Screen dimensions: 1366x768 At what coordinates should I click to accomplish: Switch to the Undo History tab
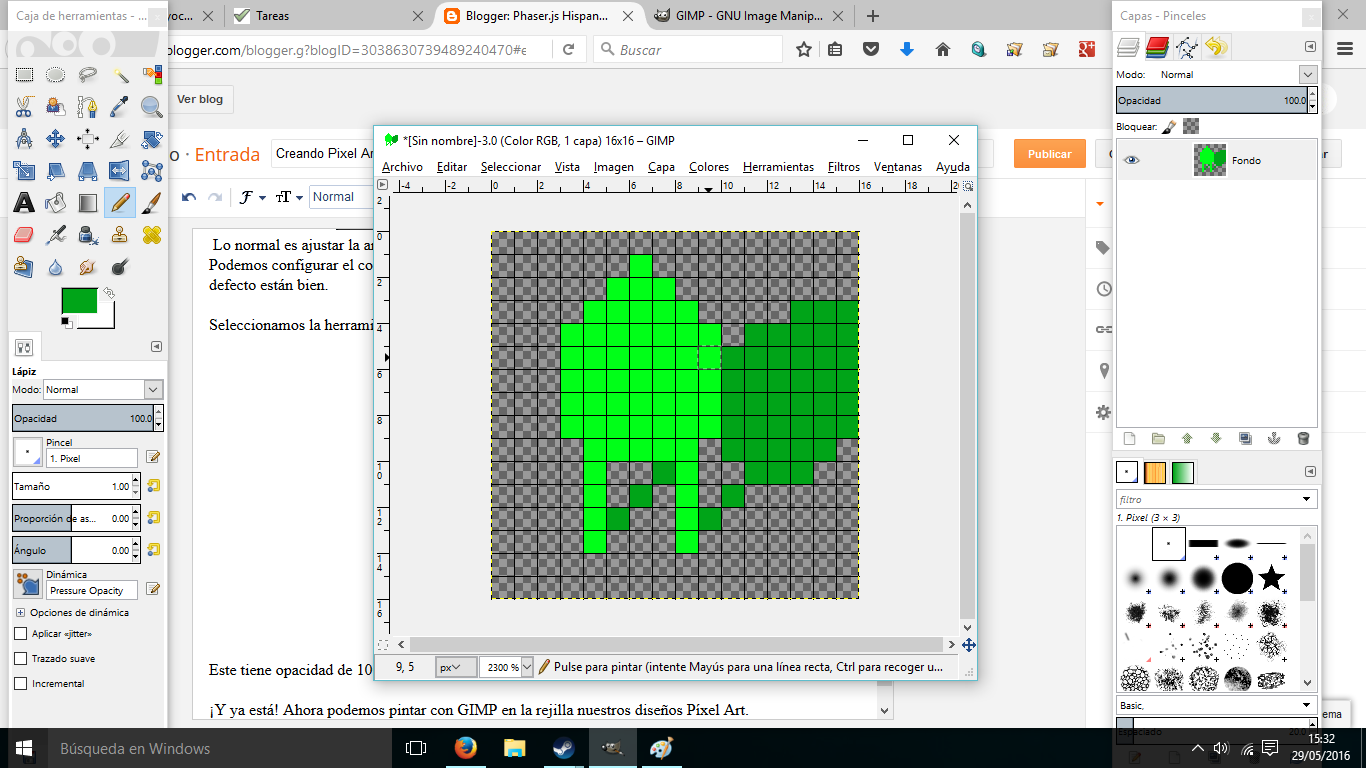click(1216, 47)
